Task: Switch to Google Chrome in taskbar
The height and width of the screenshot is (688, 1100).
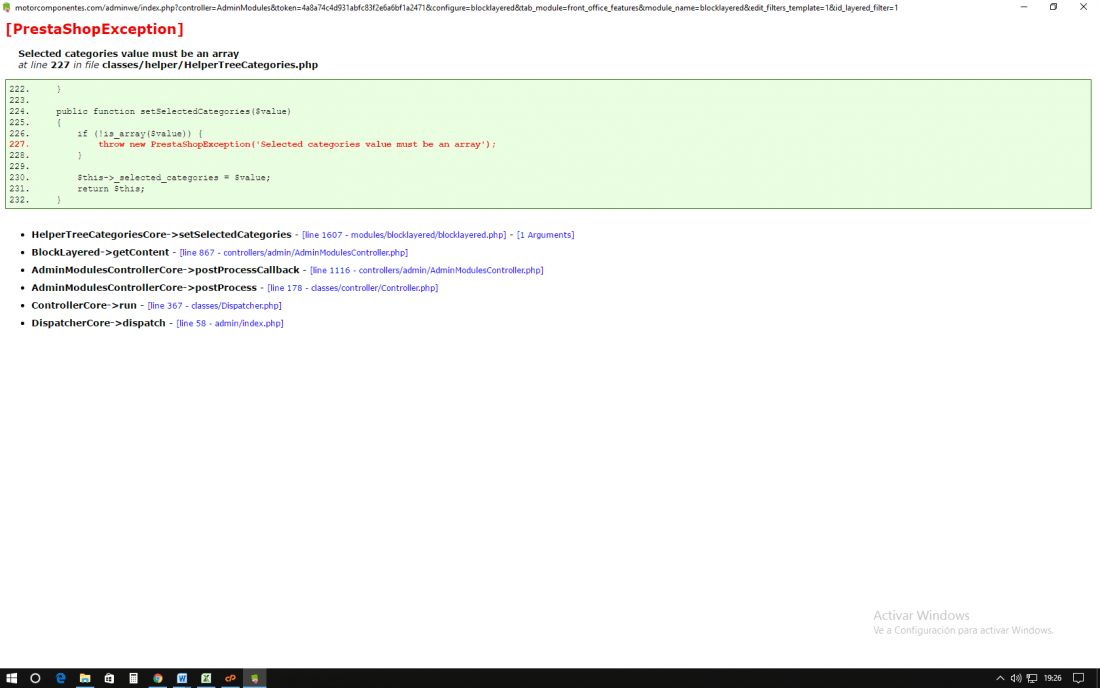Action: (158, 678)
